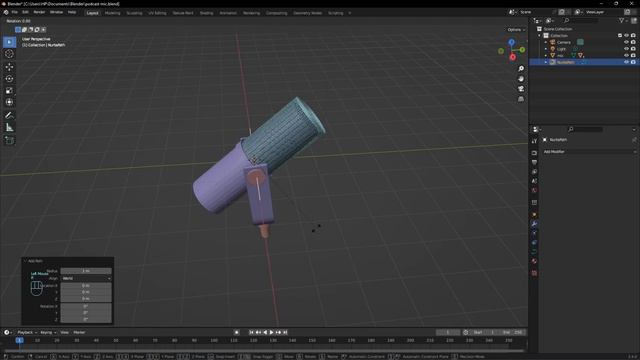Screen dimensions: 640x360
Task: Click the viewport zoom magnifier icon
Action: (x=521, y=69)
